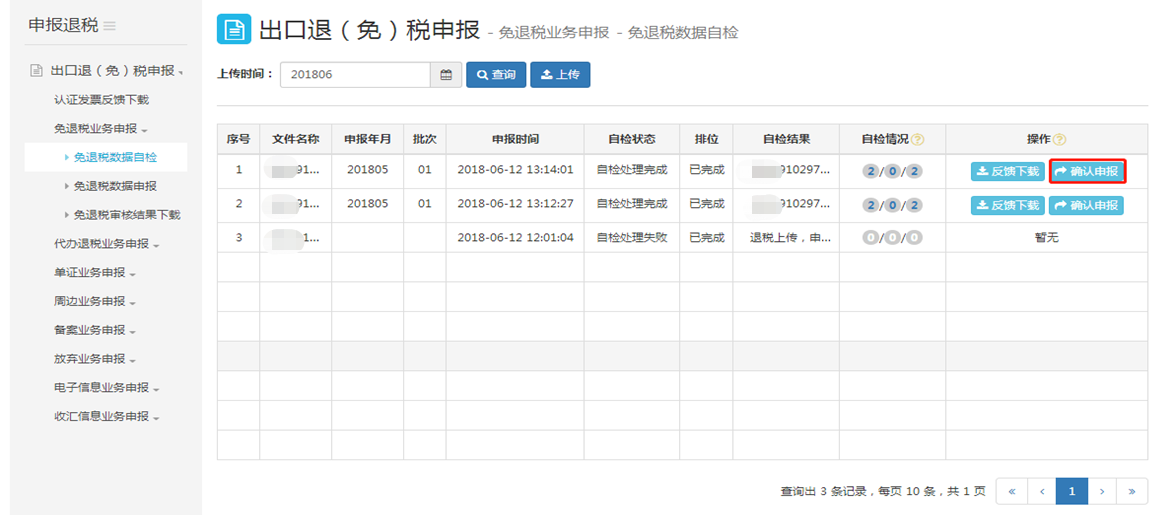The width and height of the screenshot is (1175, 515).
Task: Expand the 代办退税业务申报 submenu
Action: click(x=107, y=244)
